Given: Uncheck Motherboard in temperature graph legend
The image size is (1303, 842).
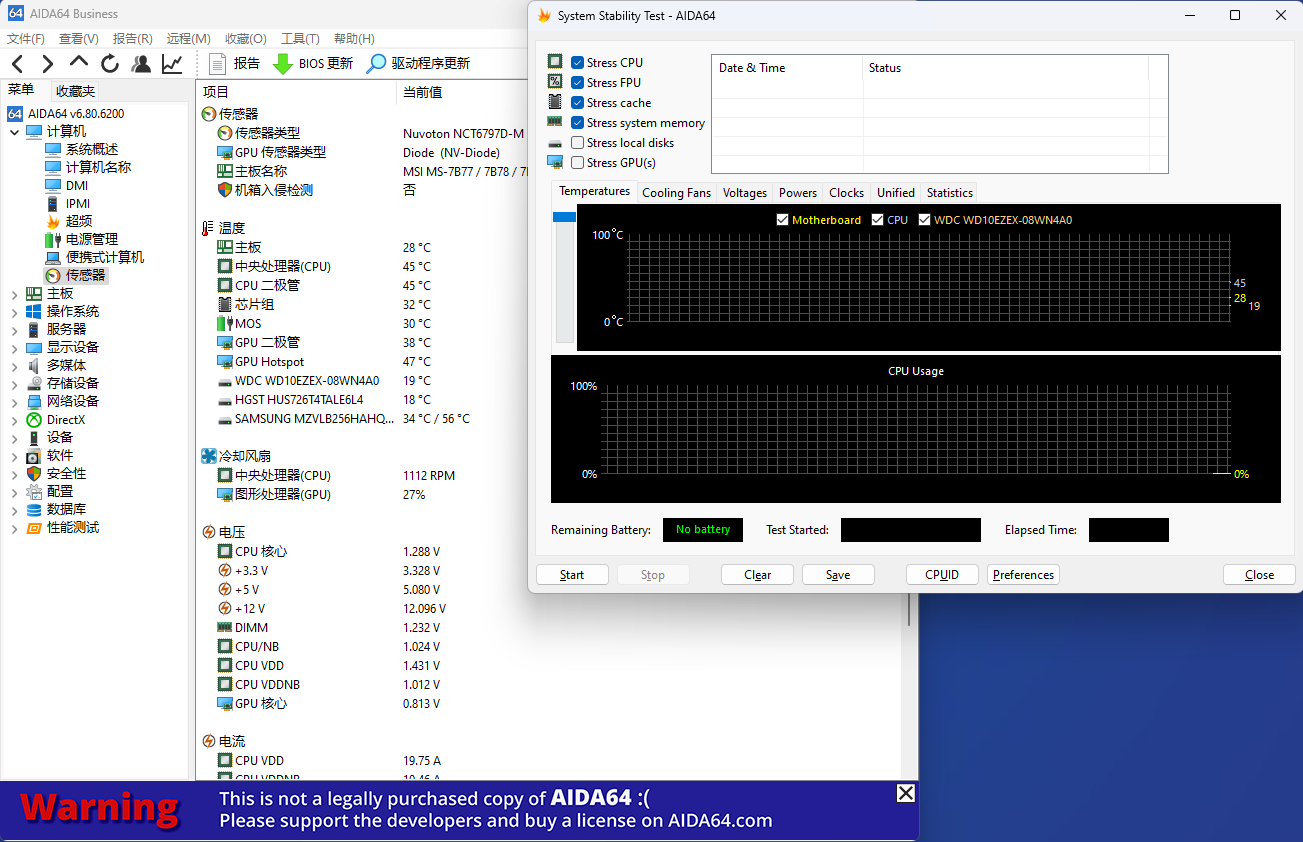Looking at the screenshot, I should [782, 220].
